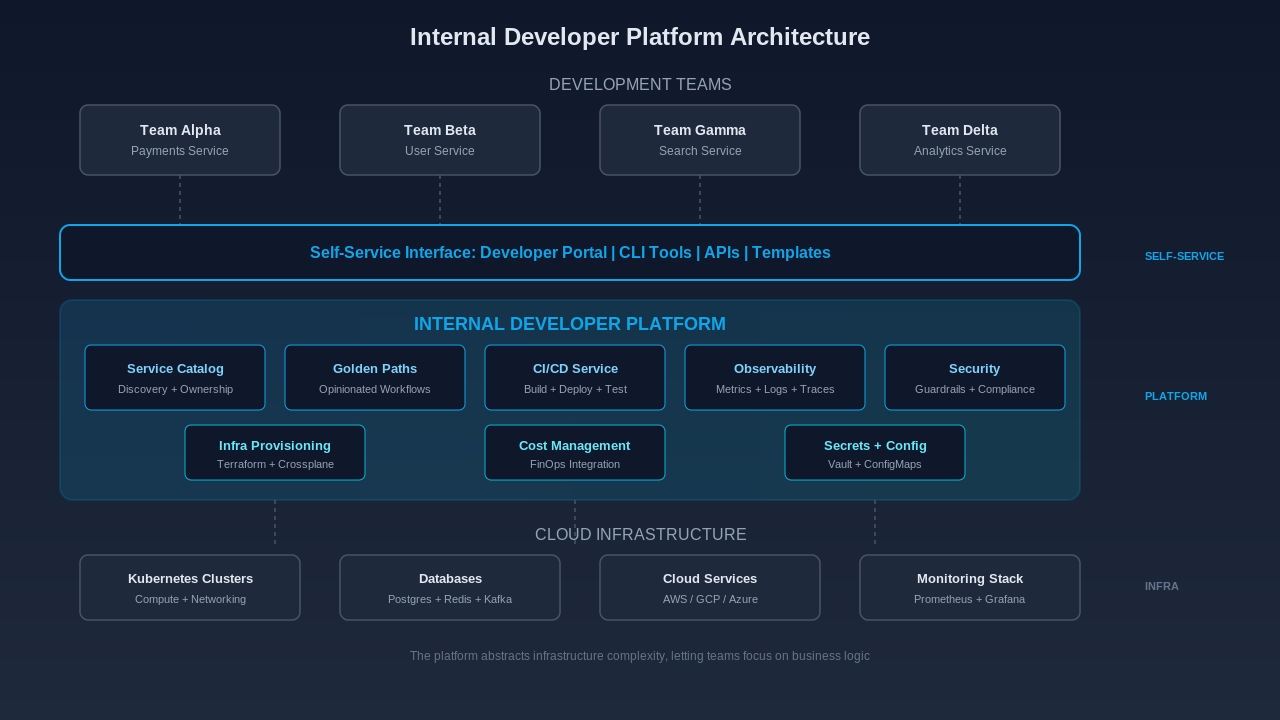
Task: Open the Security card
Action: tap(975, 378)
